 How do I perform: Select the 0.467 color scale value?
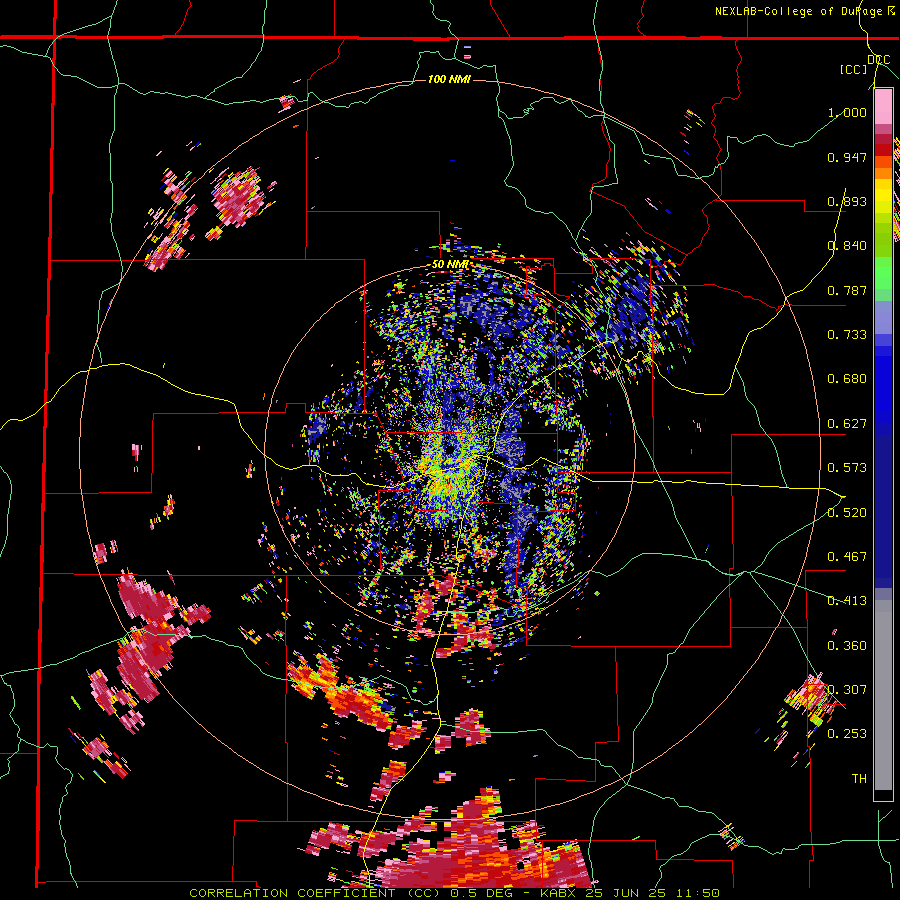(x=847, y=557)
